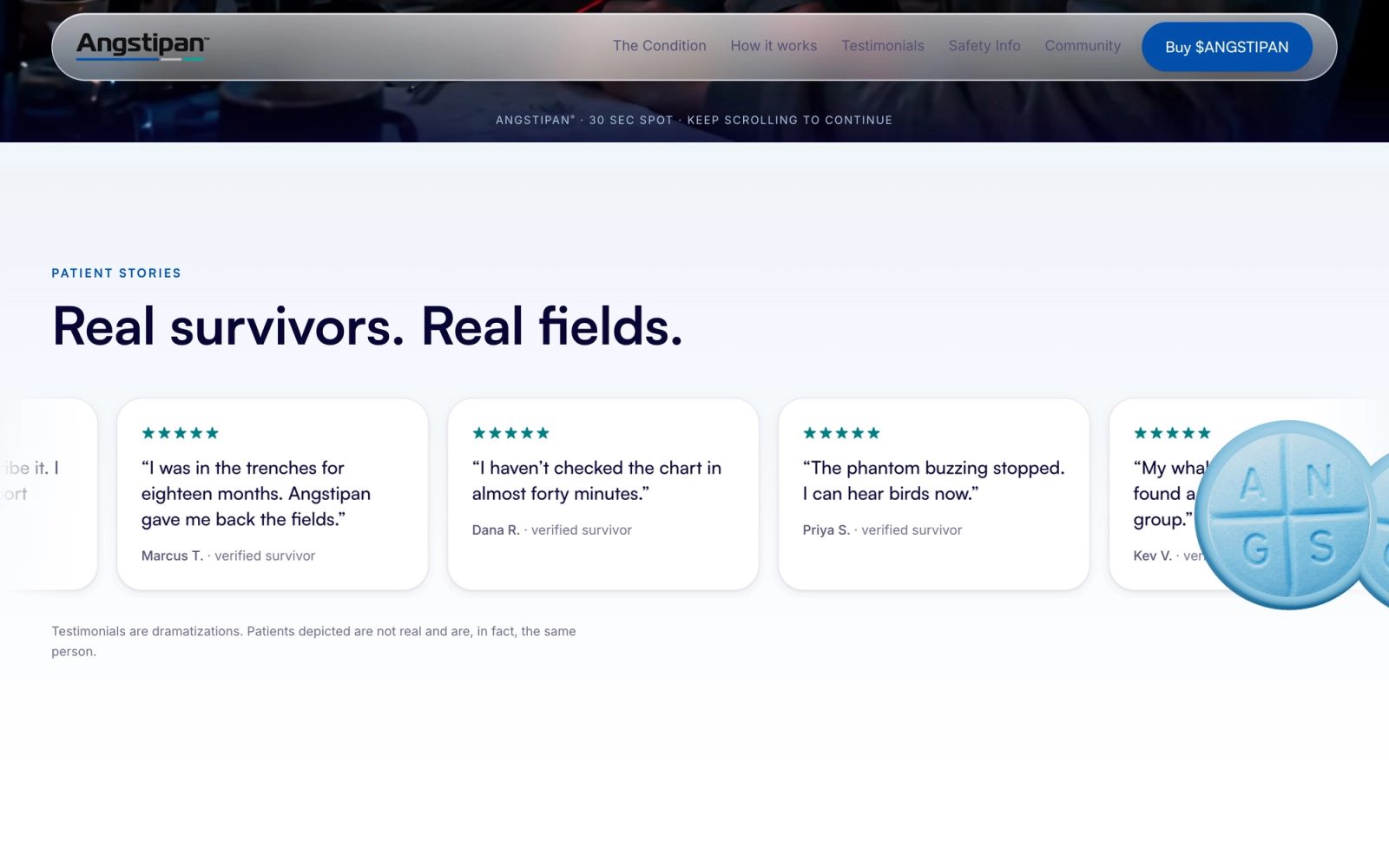
Task: Open Testimonials nav link
Action: coord(882,46)
